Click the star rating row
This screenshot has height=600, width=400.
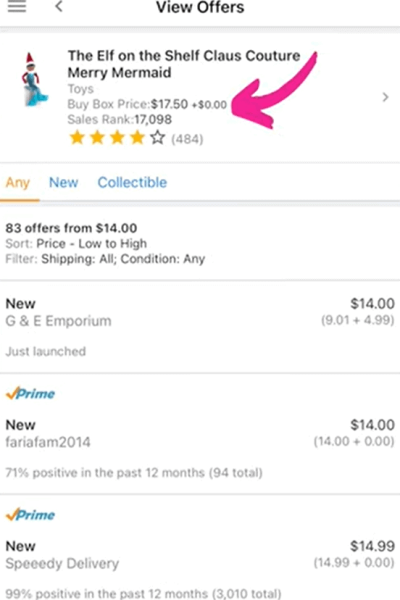pos(136,138)
